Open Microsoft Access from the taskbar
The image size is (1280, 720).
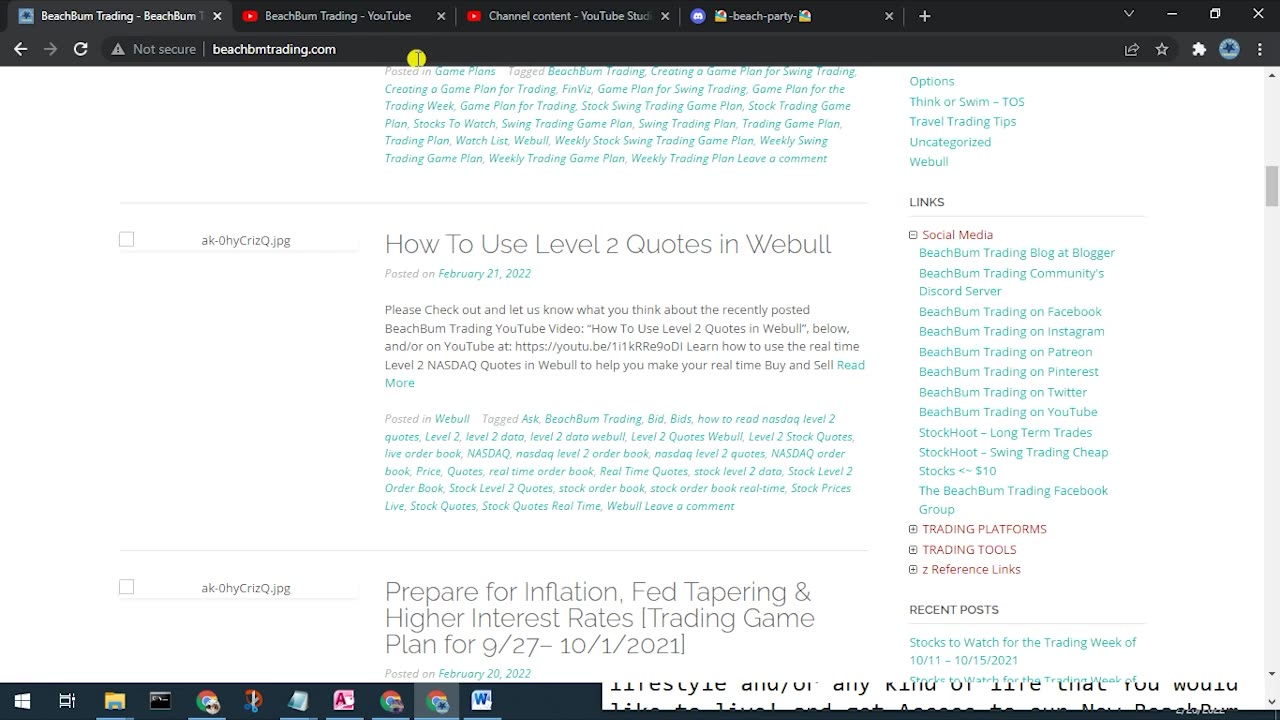[x=344, y=701]
